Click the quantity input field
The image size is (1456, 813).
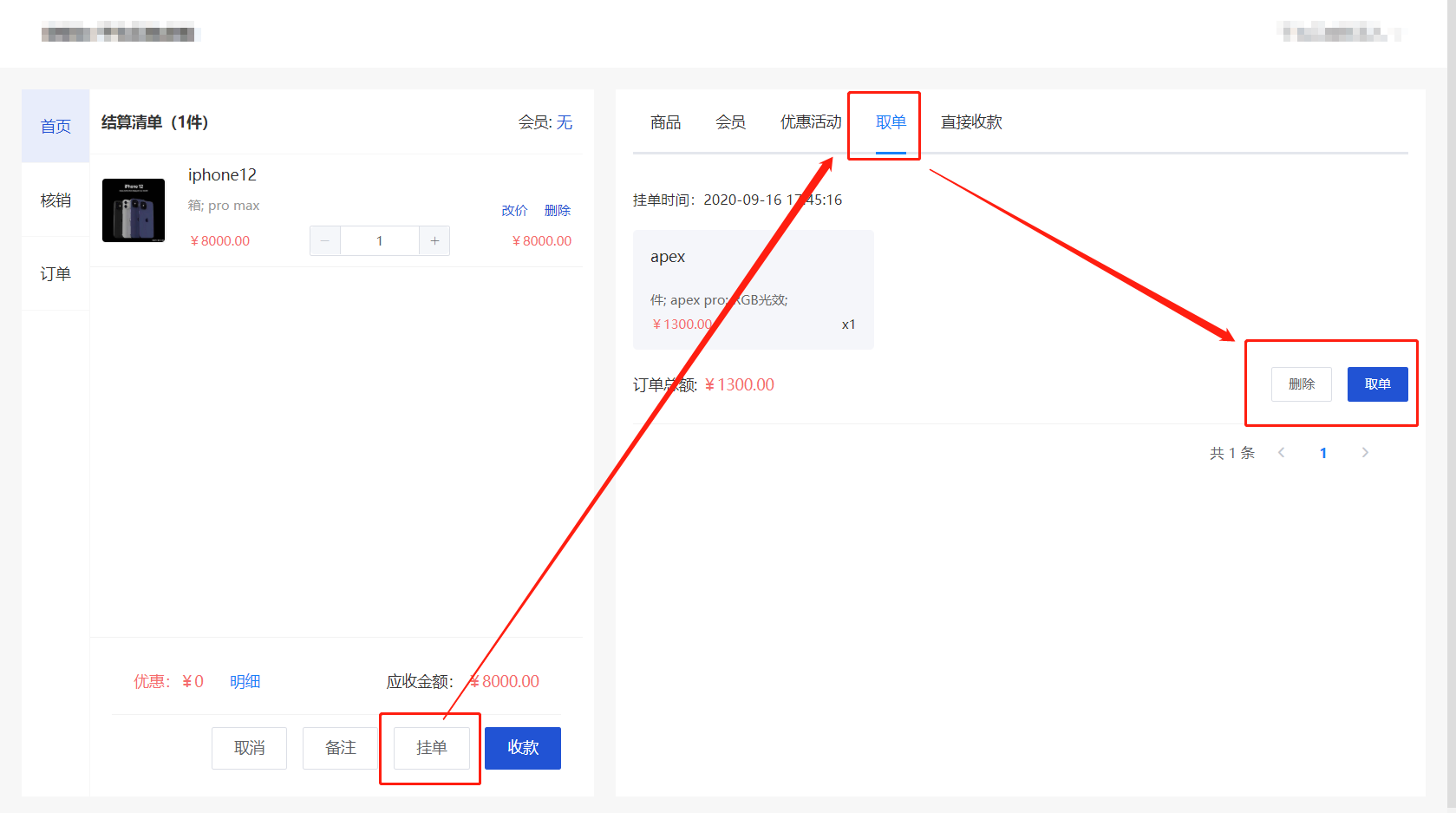tap(380, 241)
